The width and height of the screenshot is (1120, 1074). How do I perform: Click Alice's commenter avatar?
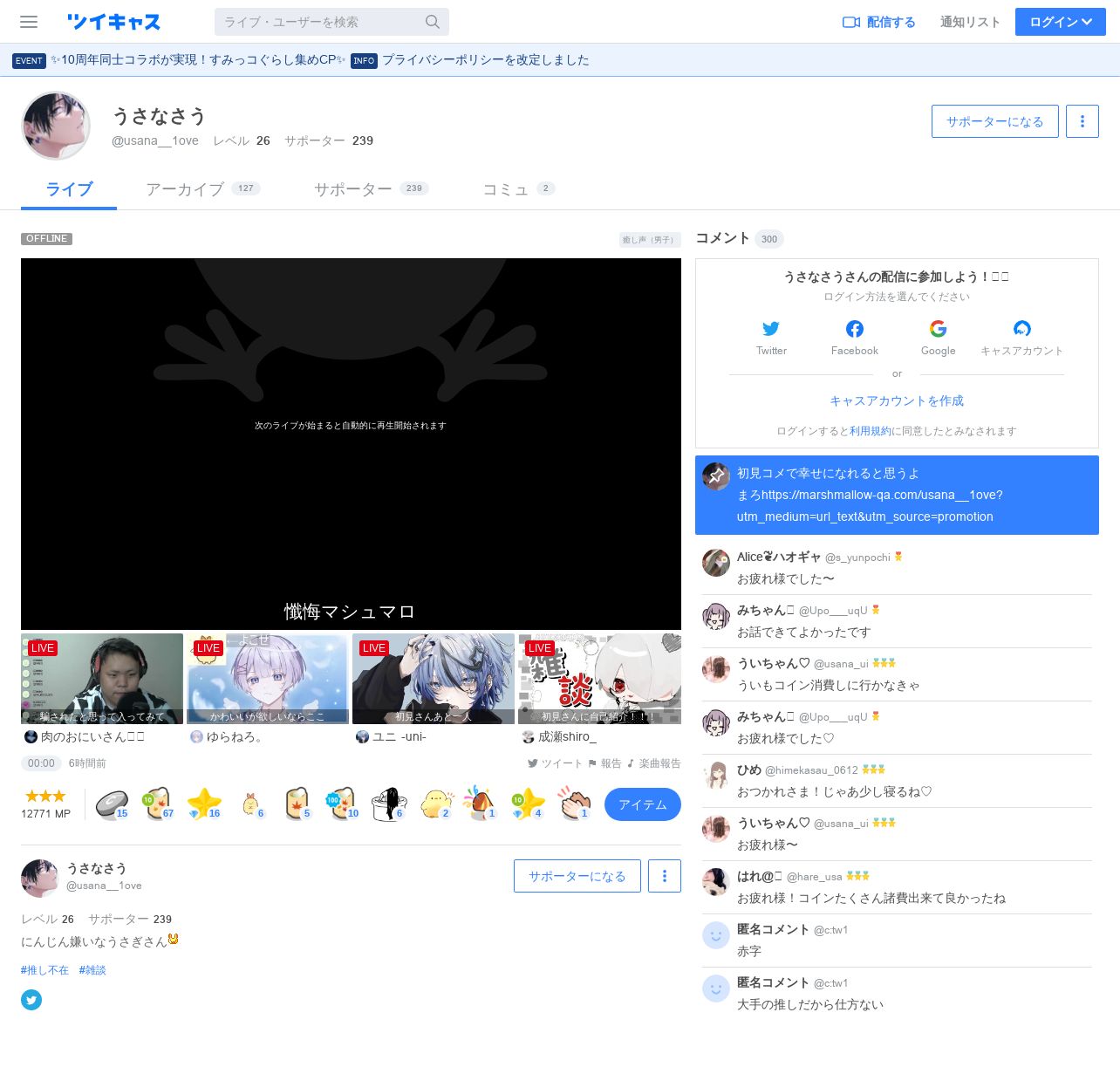716,563
